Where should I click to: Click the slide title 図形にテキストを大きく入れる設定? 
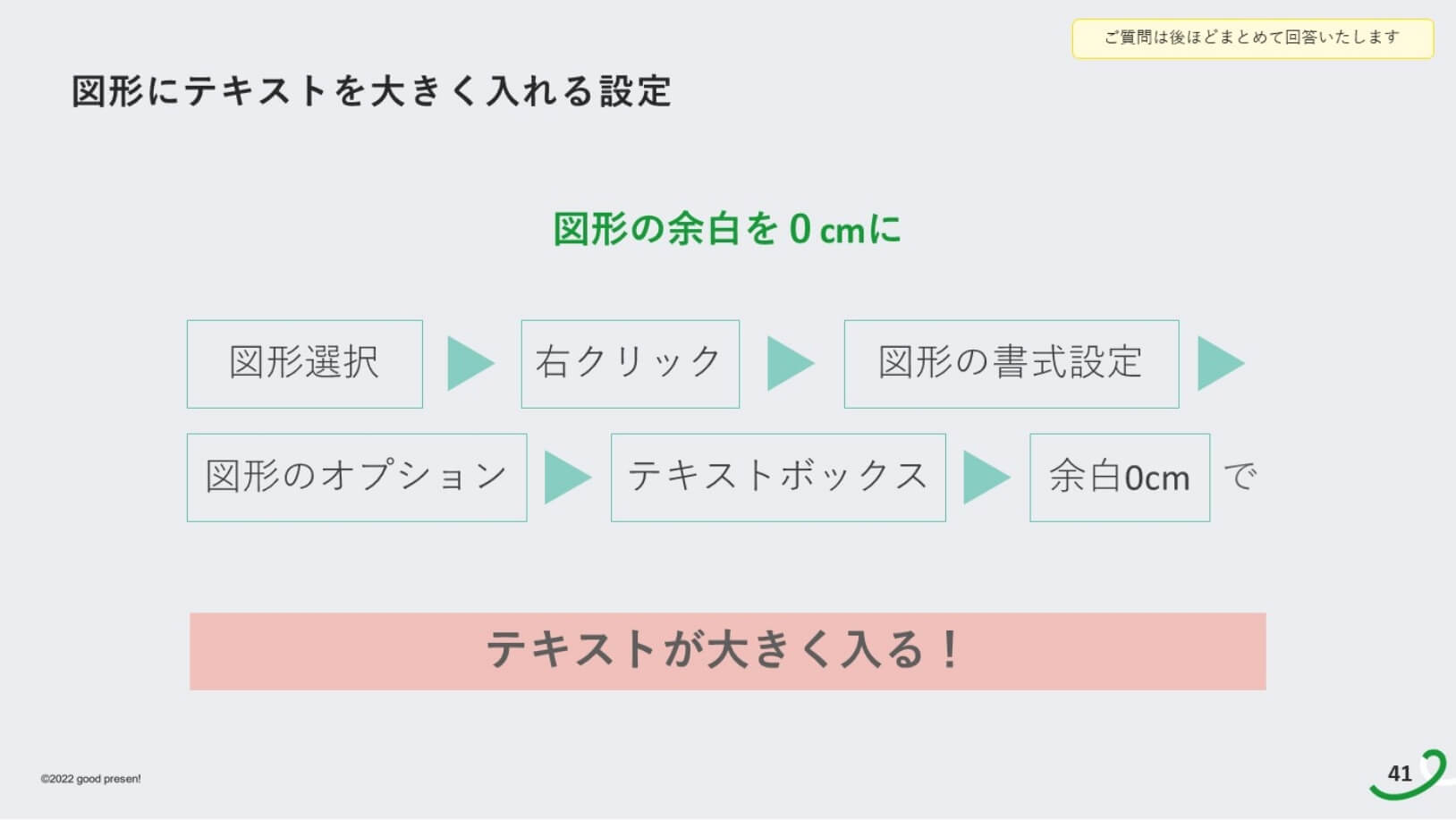(x=371, y=91)
